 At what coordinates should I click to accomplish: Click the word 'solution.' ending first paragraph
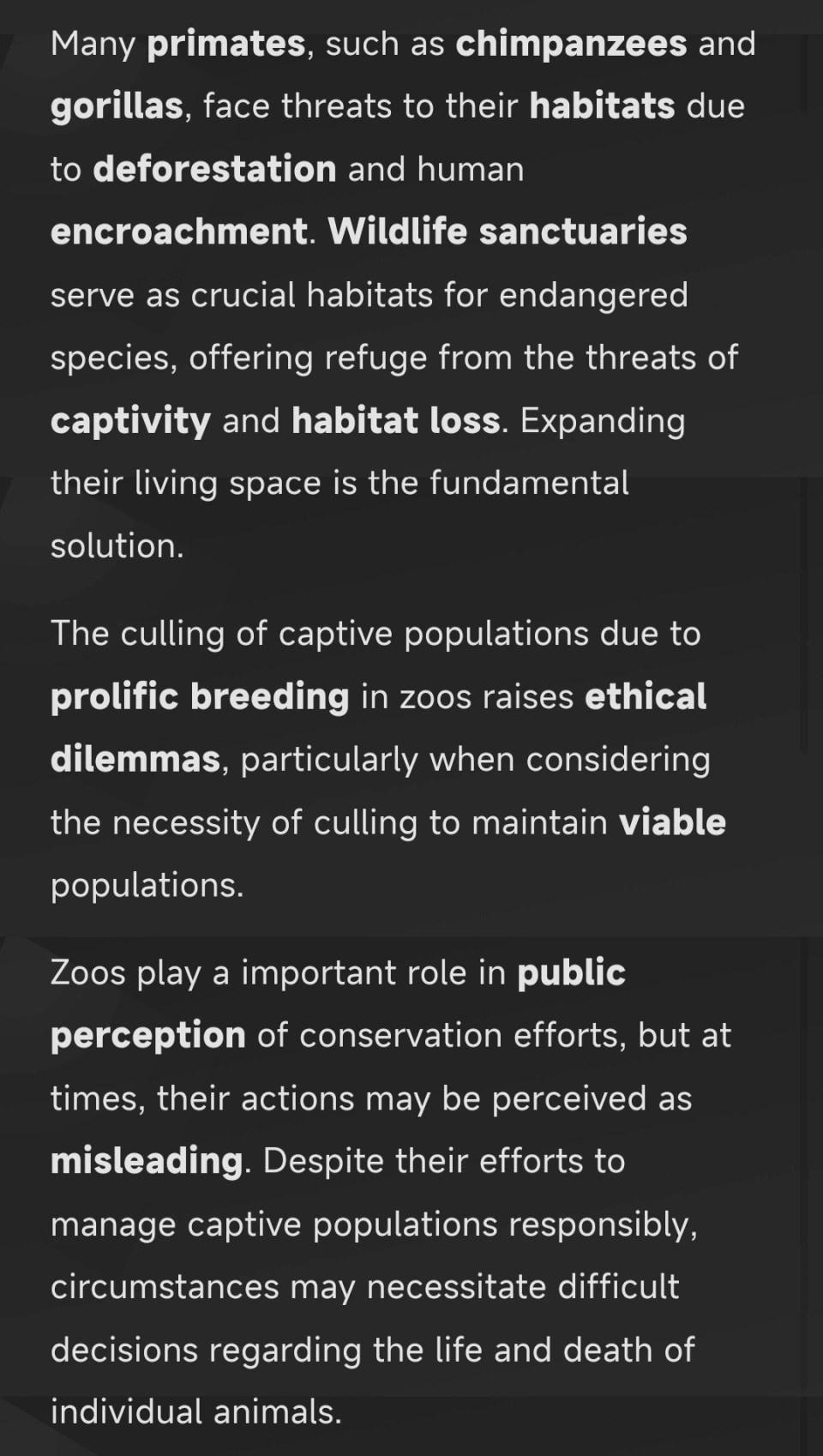[117, 546]
